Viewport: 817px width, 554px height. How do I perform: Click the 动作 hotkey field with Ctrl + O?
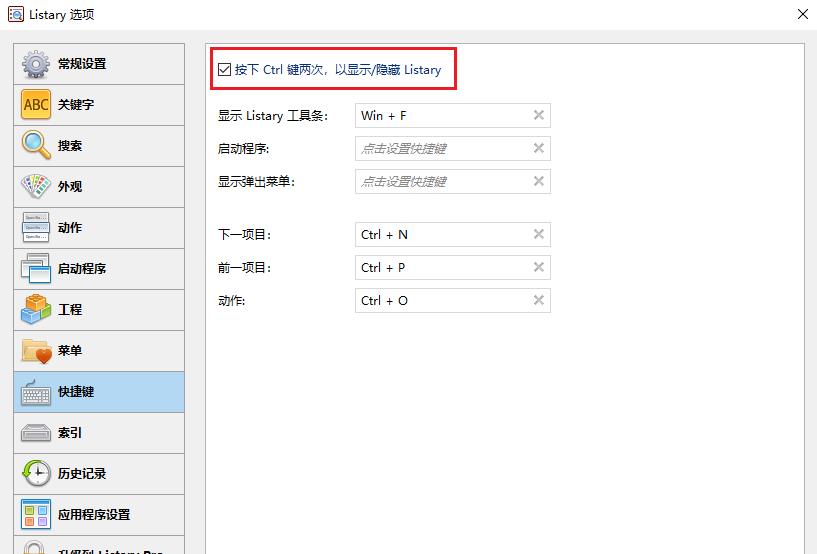click(x=452, y=300)
